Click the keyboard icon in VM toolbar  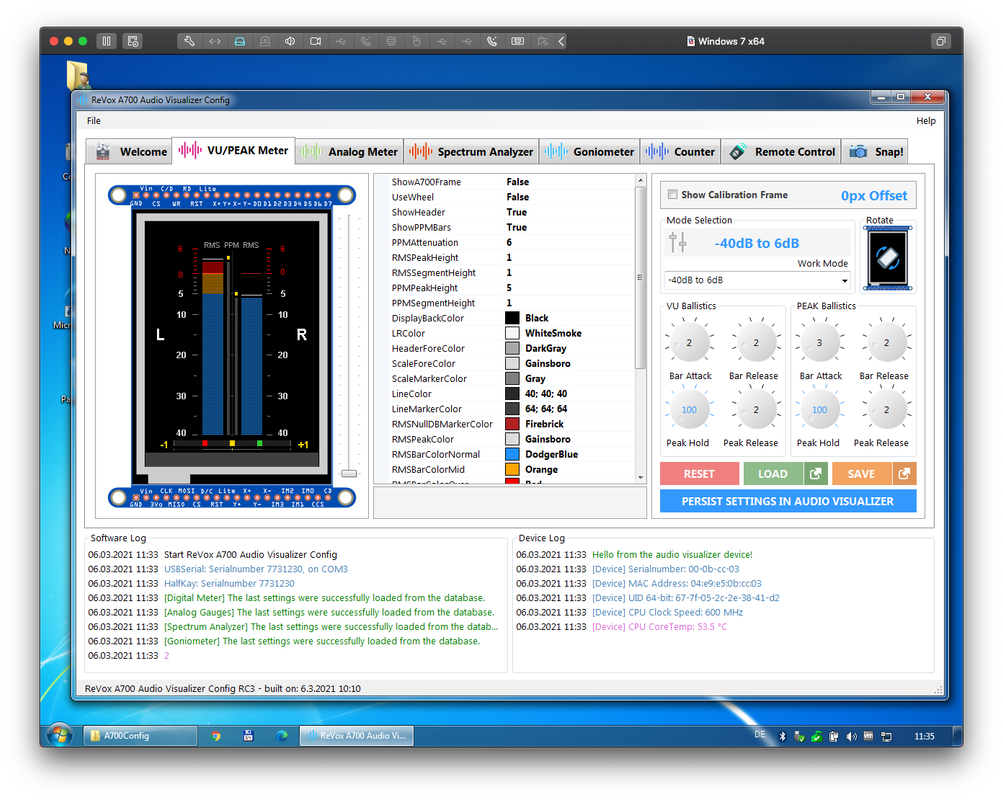click(517, 41)
